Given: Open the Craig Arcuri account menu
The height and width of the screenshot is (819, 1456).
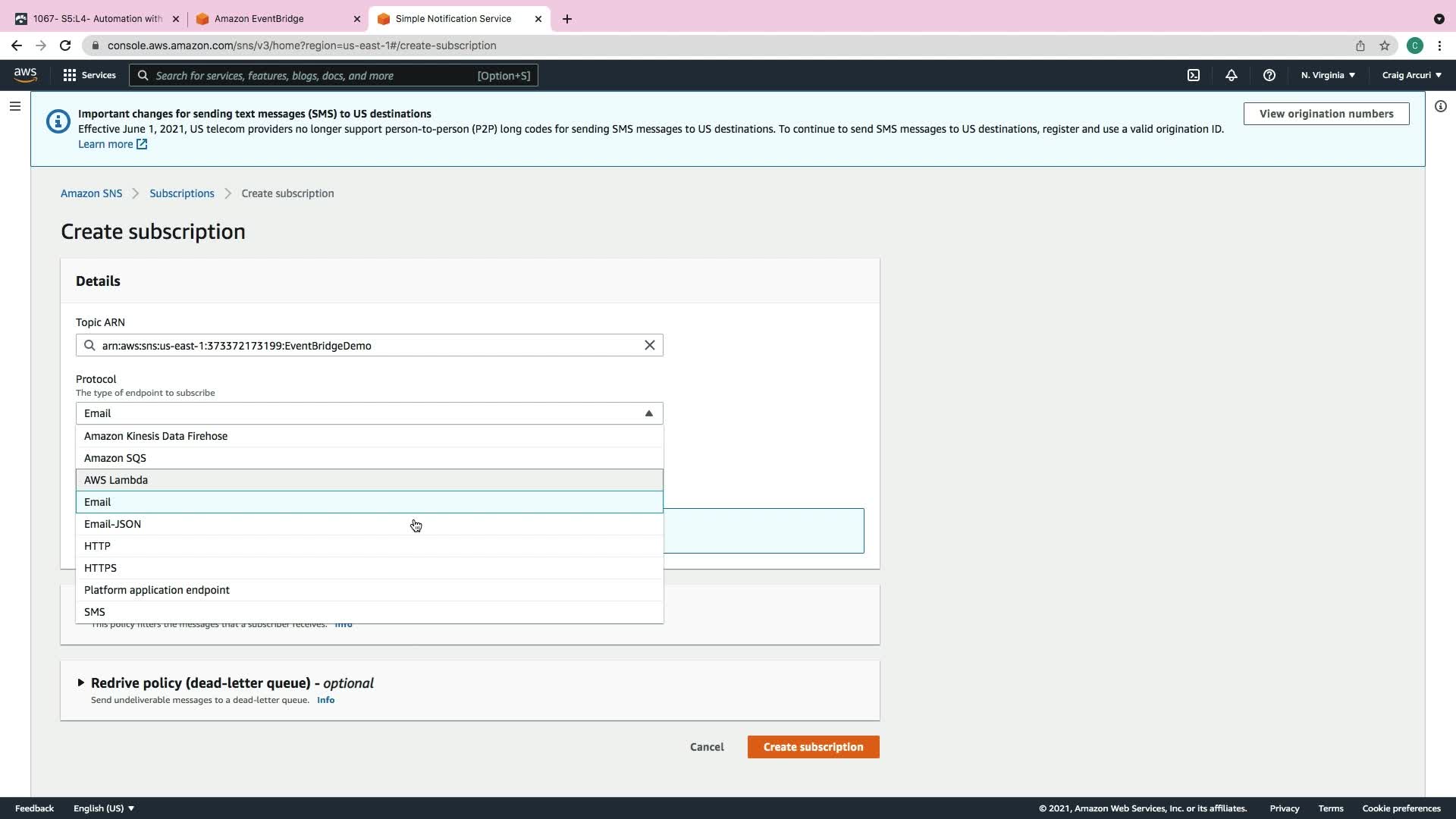Looking at the screenshot, I should pos(1411,75).
